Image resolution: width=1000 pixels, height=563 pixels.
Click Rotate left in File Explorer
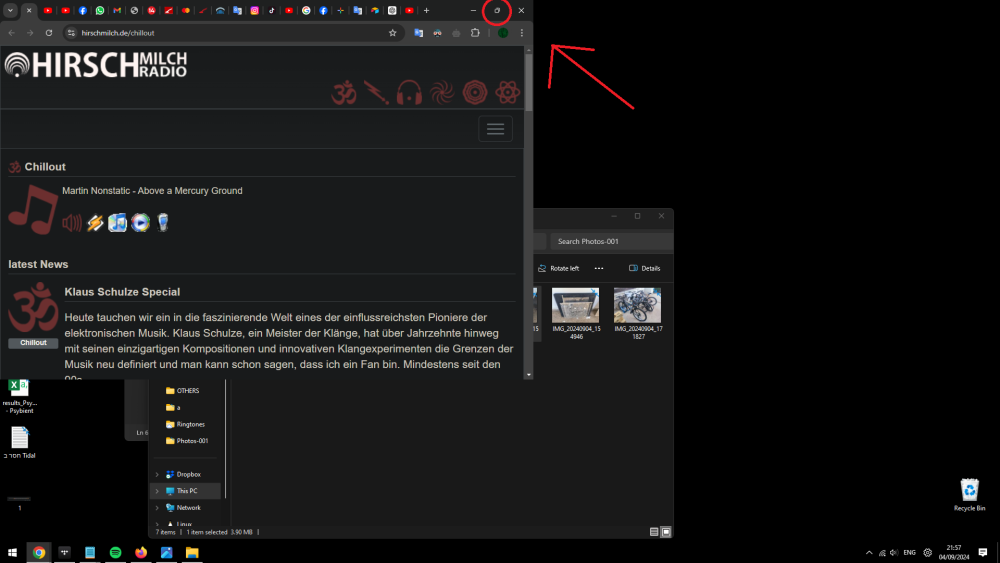[x=558, y=268]
